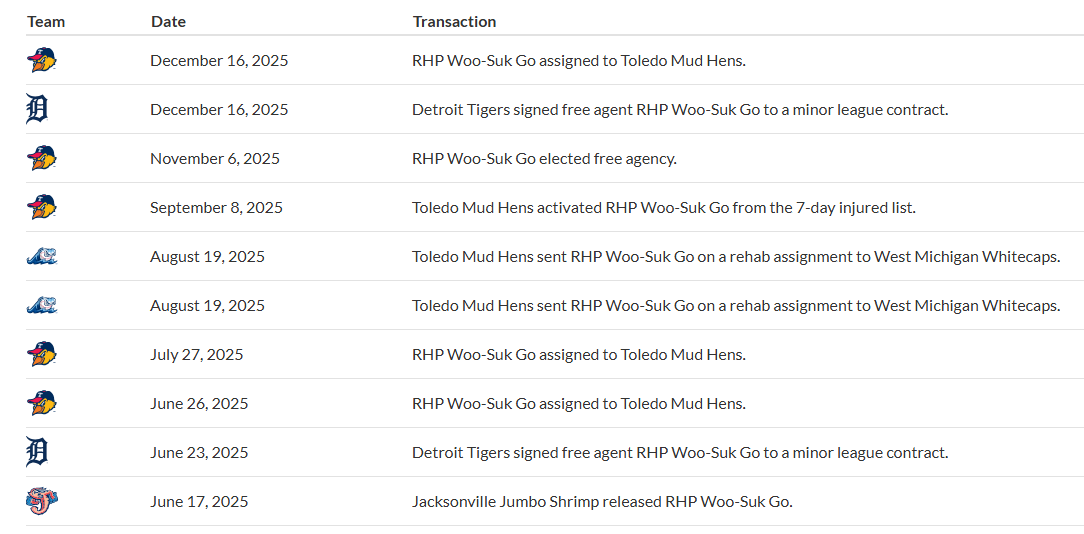
Task: Click Mud Hens logo in September 8 row
Action: (42, 207)
